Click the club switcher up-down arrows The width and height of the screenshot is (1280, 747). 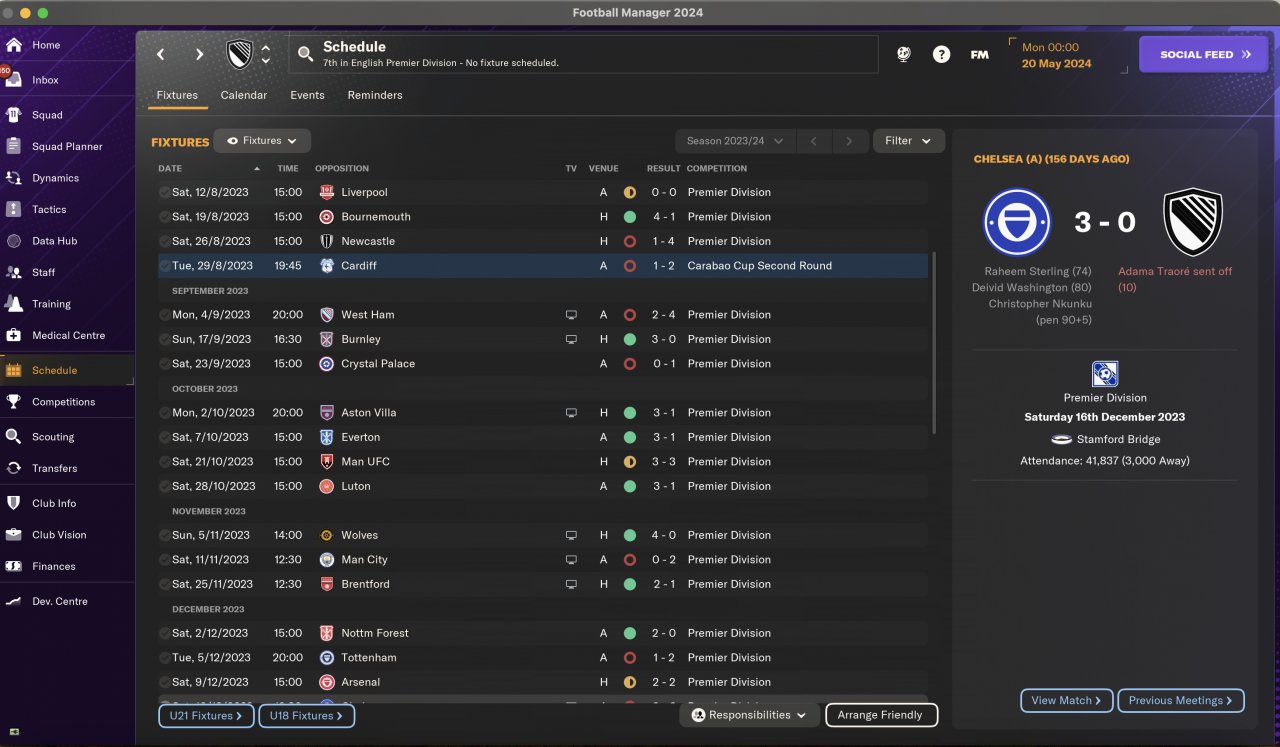click(266, 54)
